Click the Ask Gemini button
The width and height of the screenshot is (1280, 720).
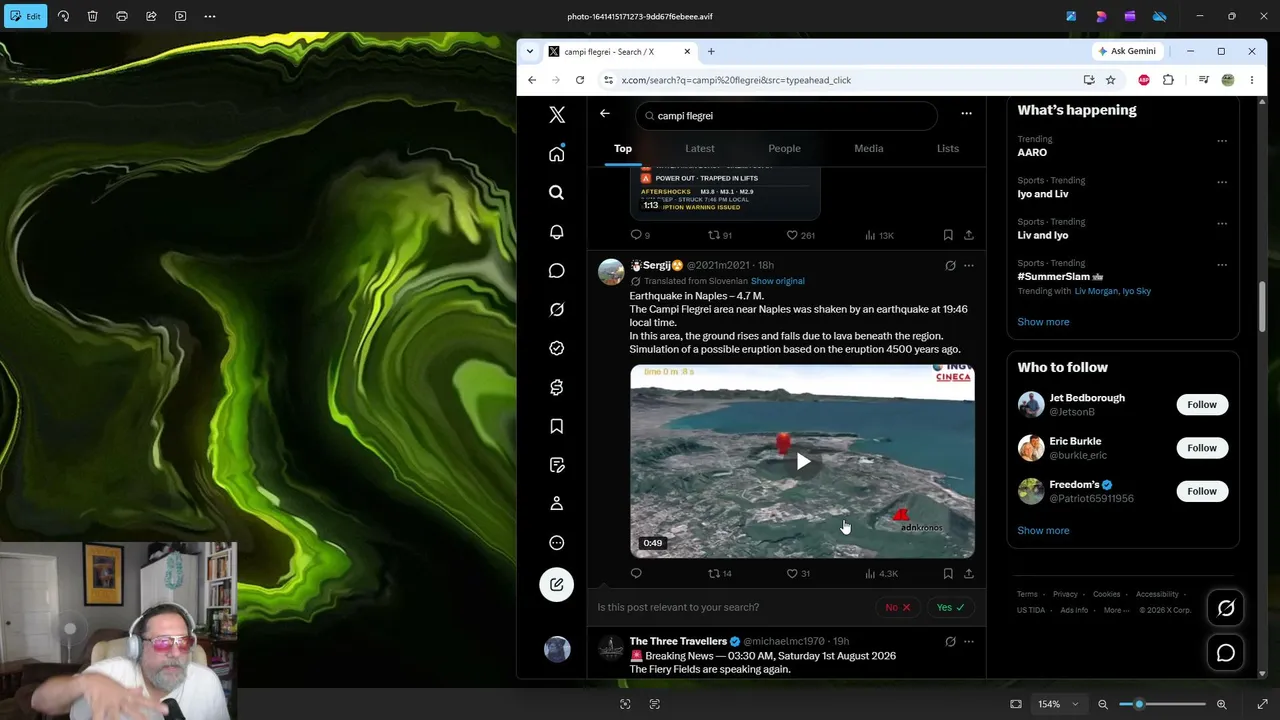point(1127,51)
